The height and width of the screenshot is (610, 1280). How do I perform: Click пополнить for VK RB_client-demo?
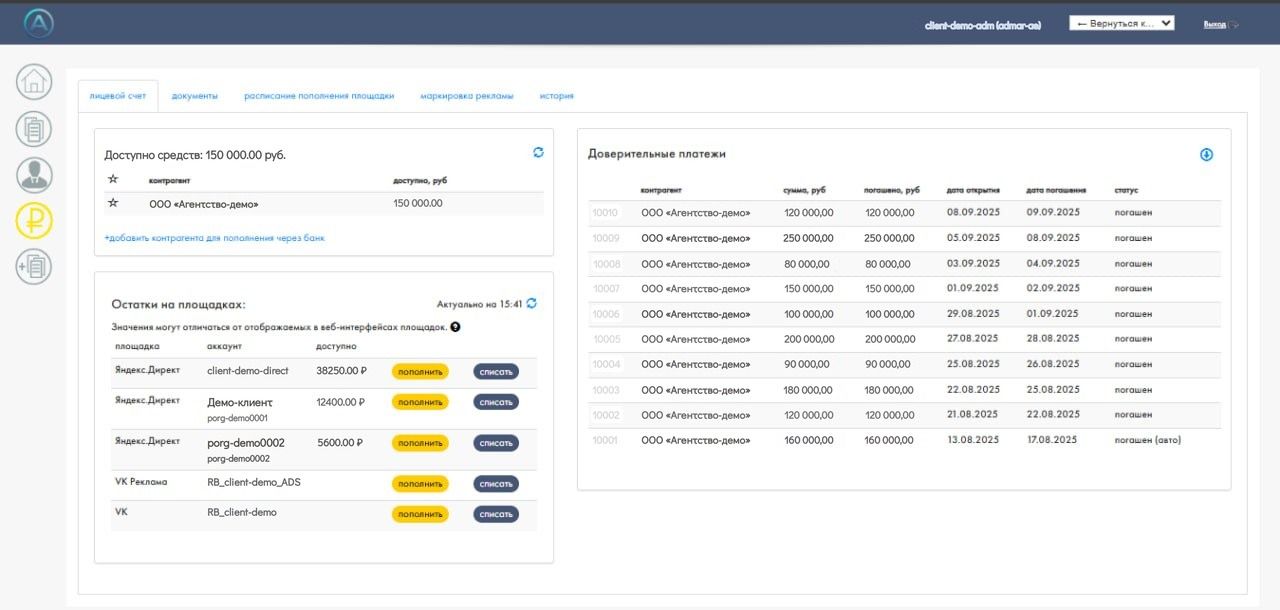[x=420, y=514]
